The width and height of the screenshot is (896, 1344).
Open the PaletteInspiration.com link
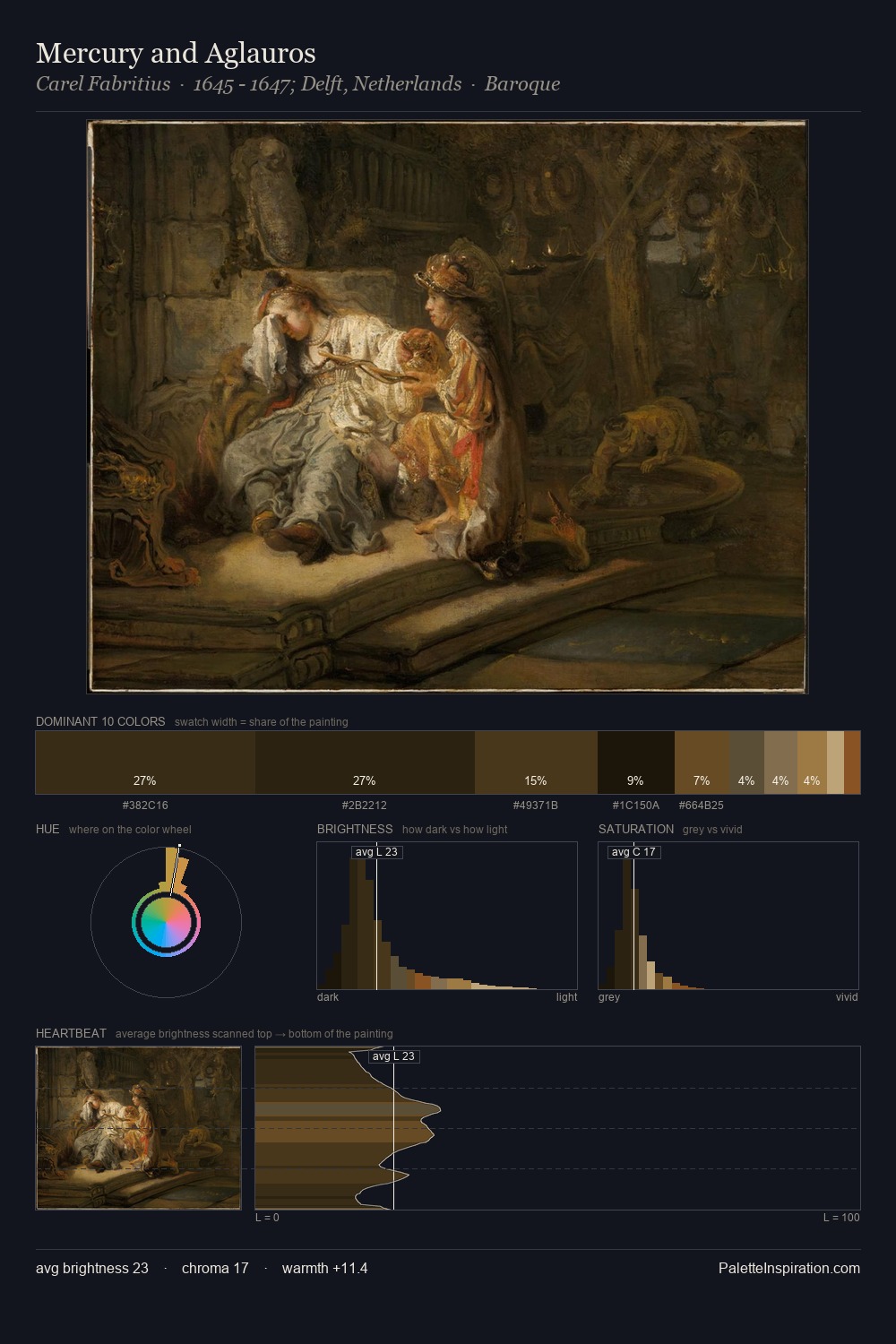click(789, 1268)
